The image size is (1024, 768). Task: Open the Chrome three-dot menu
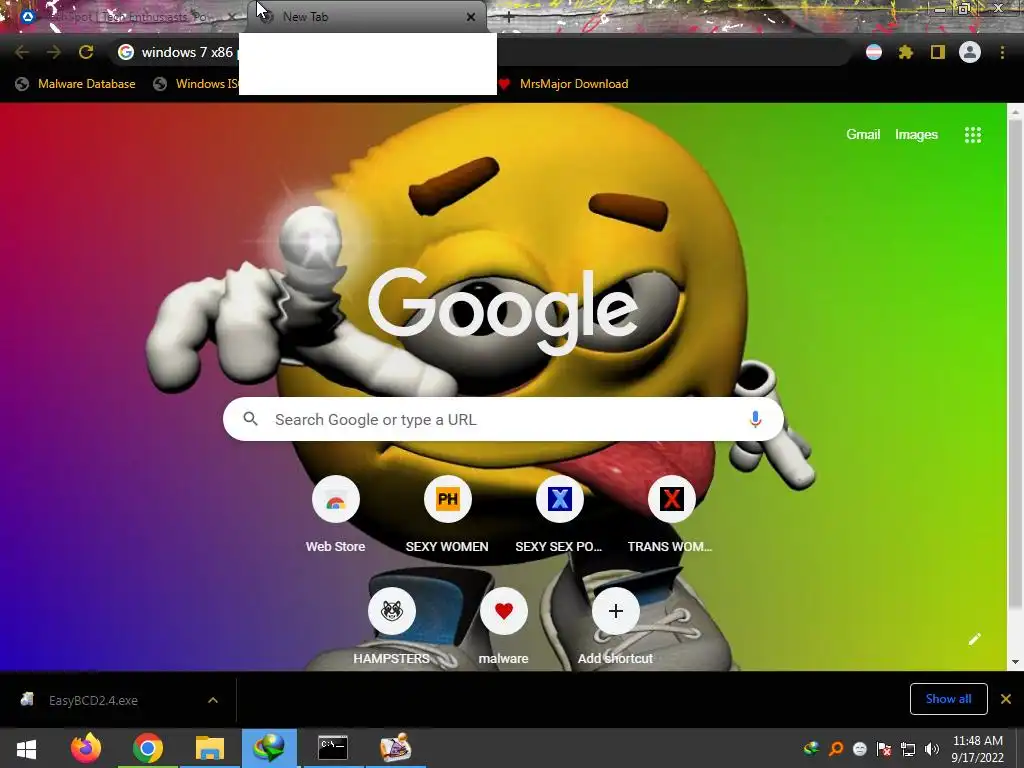pos(1002,52)
